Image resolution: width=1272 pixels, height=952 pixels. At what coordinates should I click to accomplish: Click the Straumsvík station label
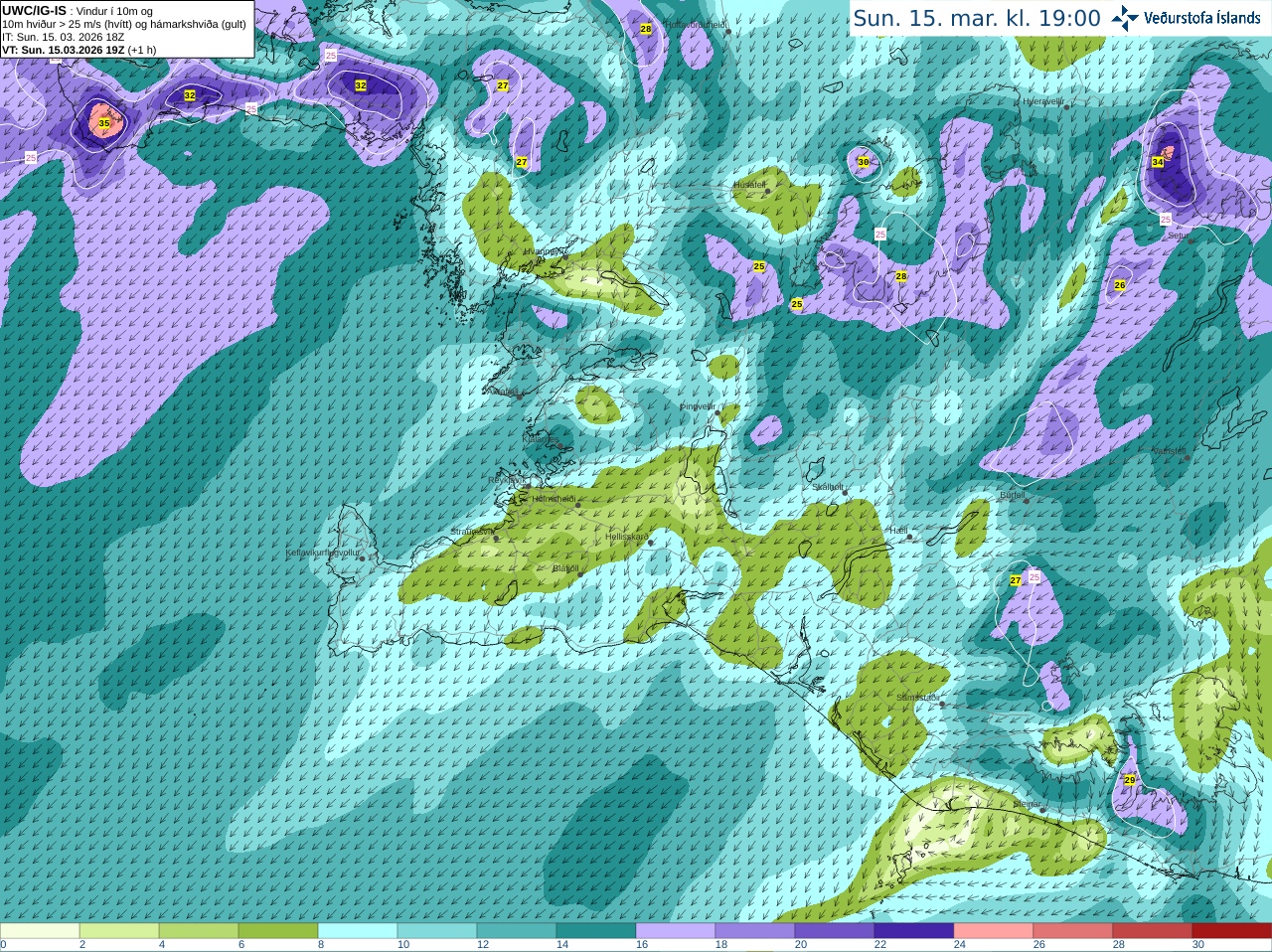472,532
